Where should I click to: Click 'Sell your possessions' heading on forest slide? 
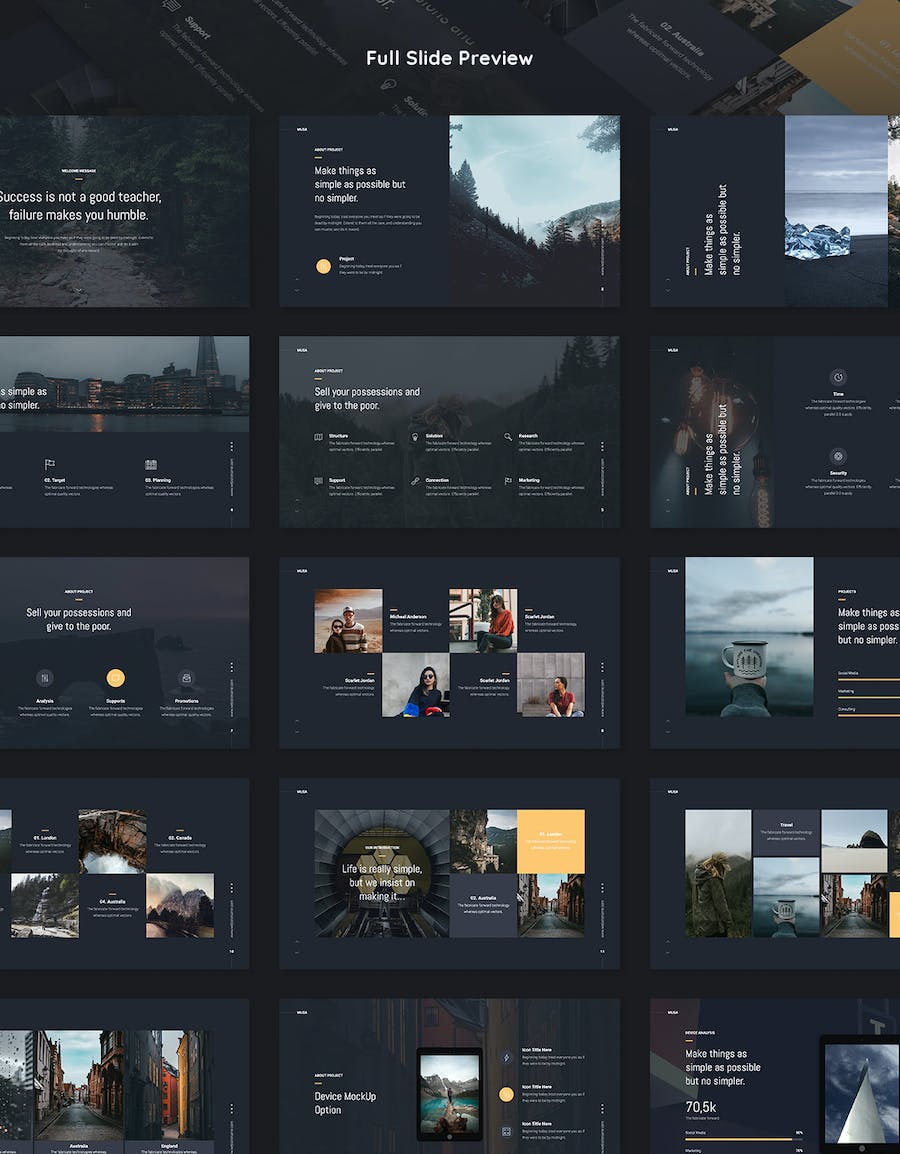367,399
